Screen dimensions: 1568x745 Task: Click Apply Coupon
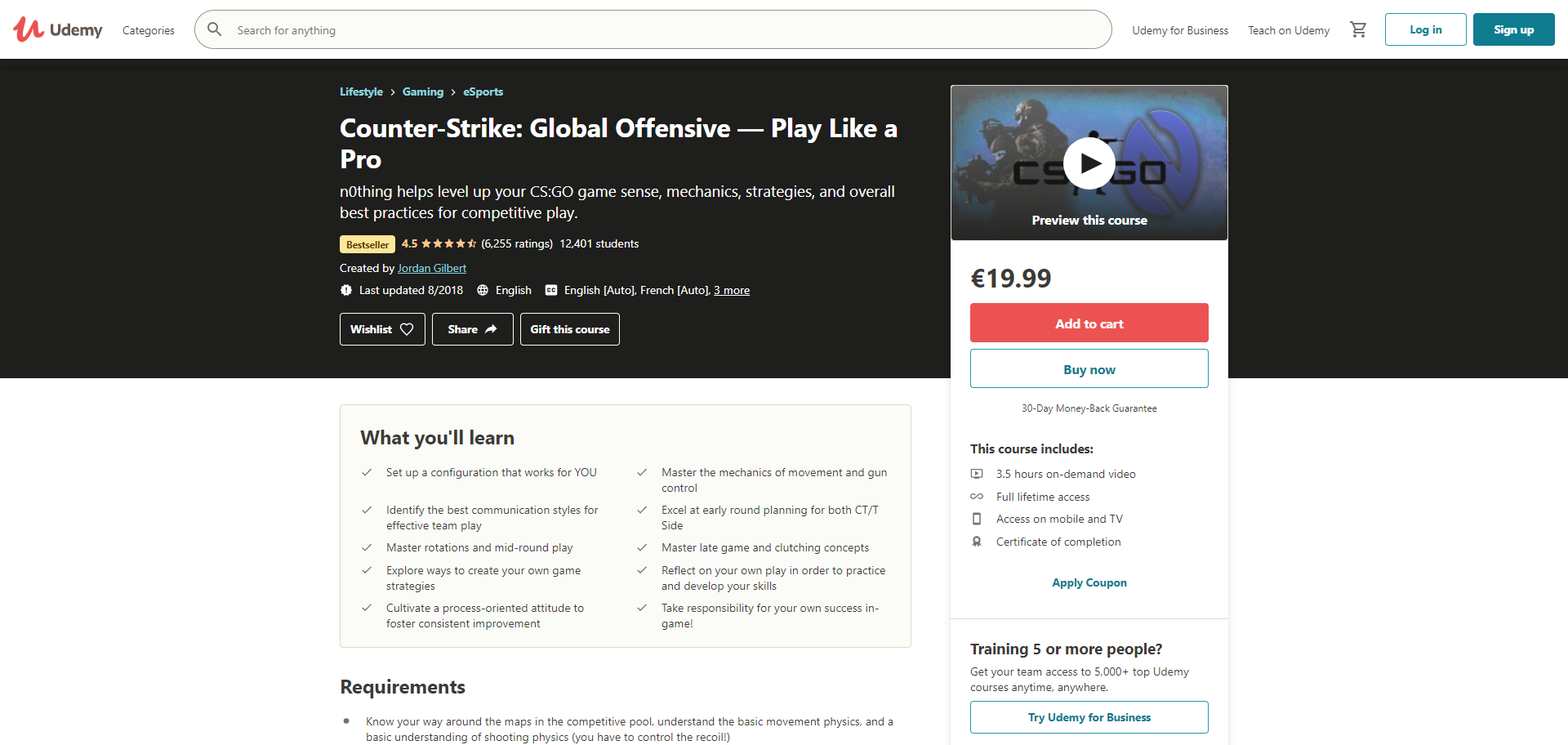[1089, 582]
